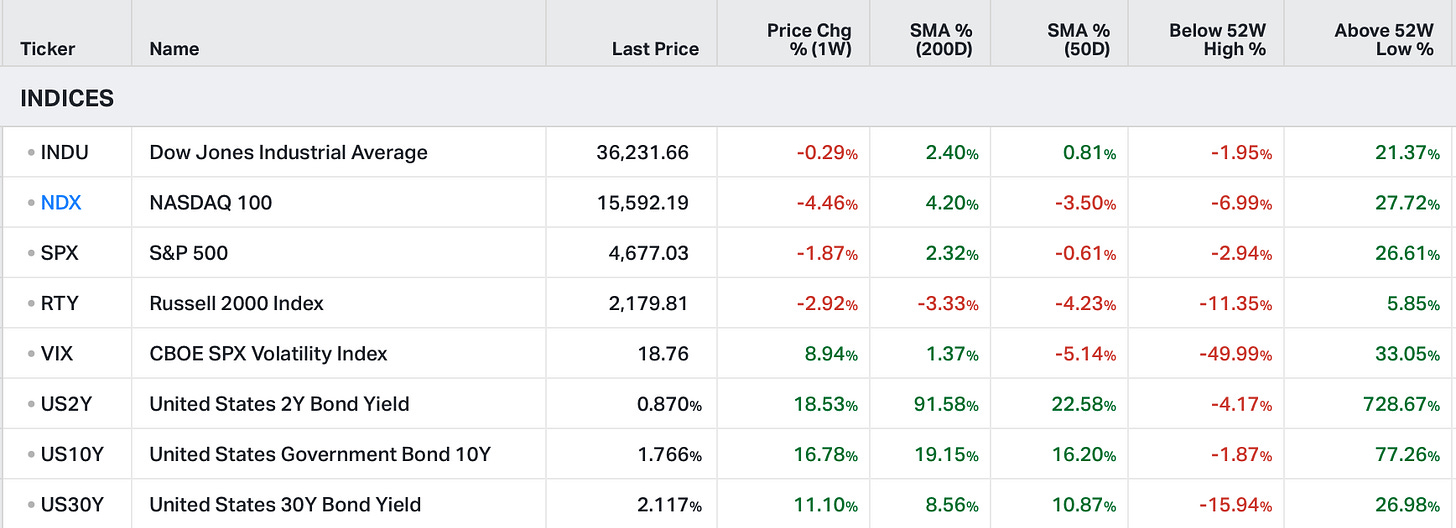Click the US10Y yield 1.766%
Viewport: 1456px width, 528px height.
[669, 454]
